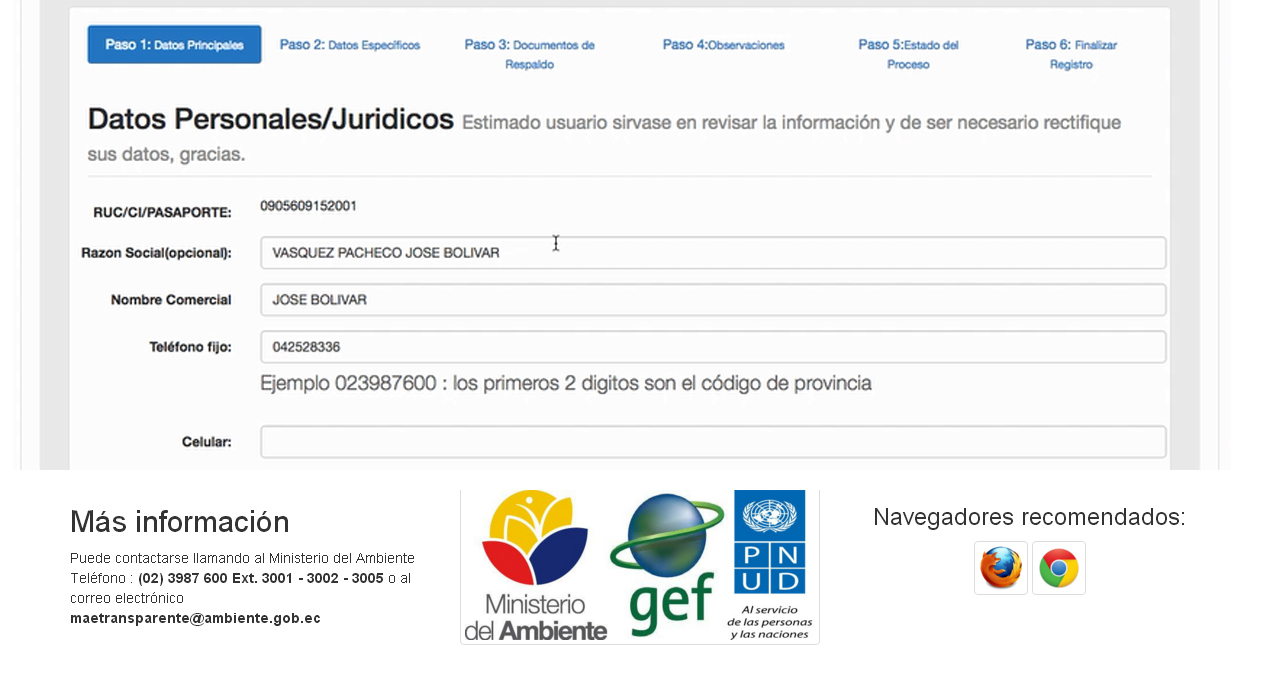The height and width of the screenshot is (698, 1280).
Task: Open Paso 3: Documentos de Respaldo tab
Action: [529, 54]
